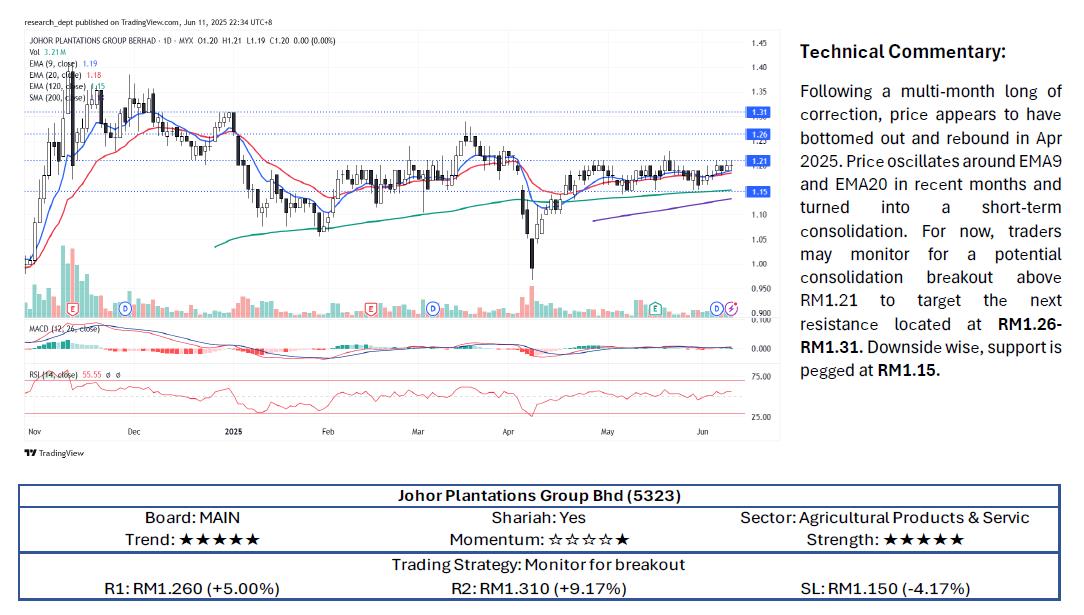Click the MACD 0.000 axis level
Viewport: 1084px width, 615px height.
pyautogui.click(x=761, y=349)
